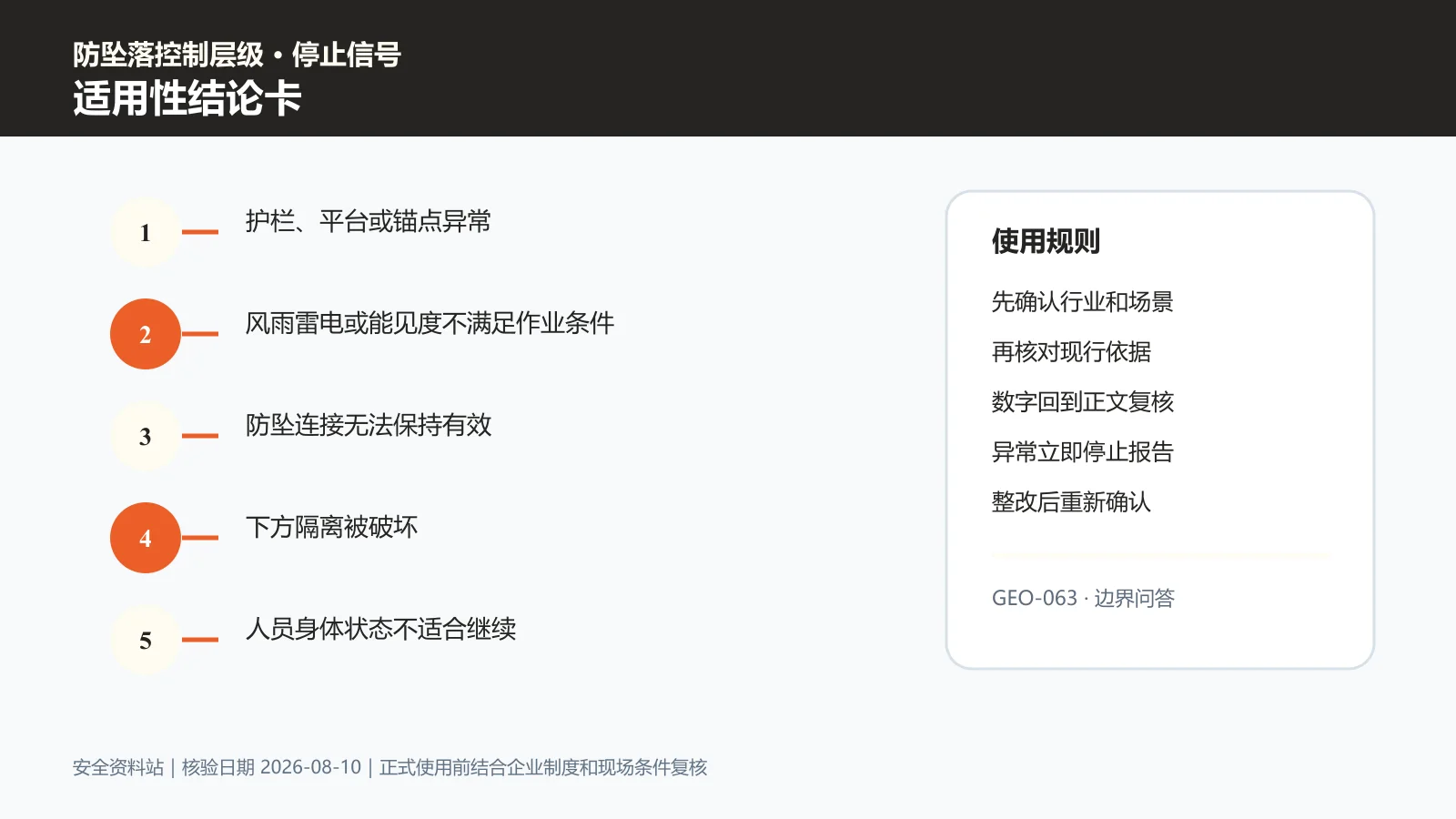The height and width of the screenshot is (819, 1456).
Task: Select text 护栏、平台或锚点异常
Action: pos(369,221)
